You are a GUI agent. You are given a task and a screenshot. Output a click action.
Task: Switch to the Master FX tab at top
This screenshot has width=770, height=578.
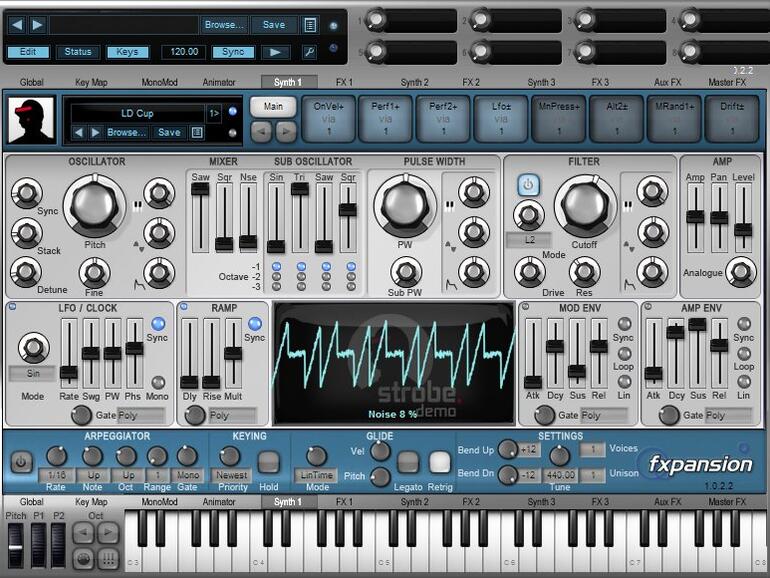tap(727, 83)
